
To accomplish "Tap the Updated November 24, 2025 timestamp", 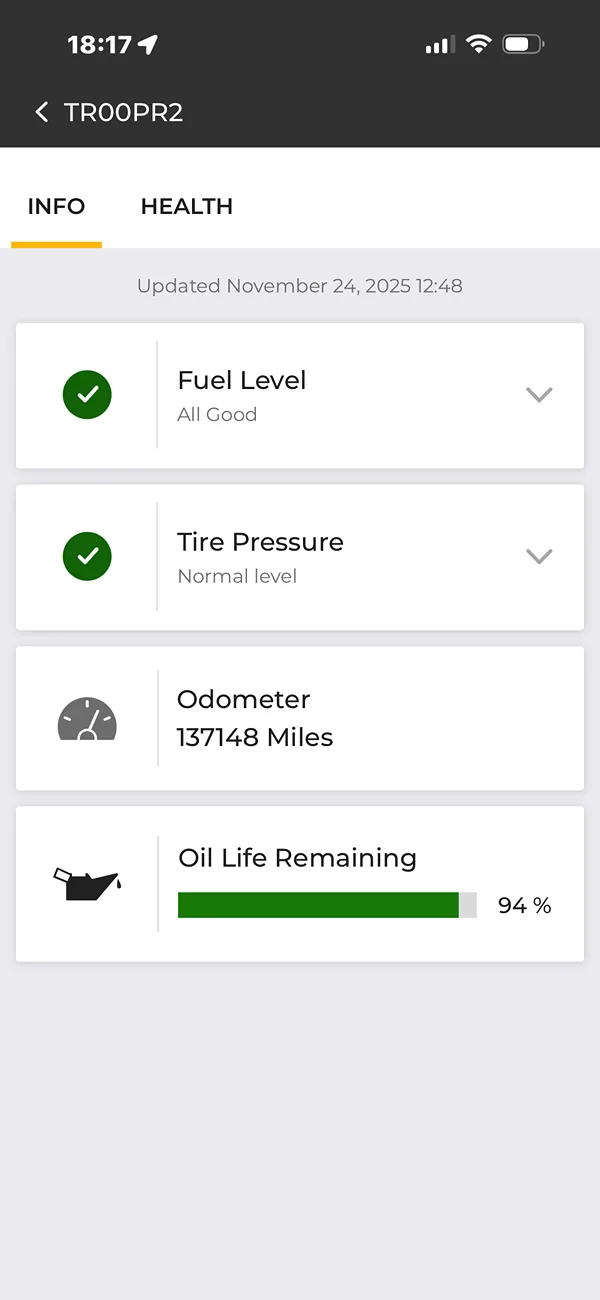I will point(300,286).
